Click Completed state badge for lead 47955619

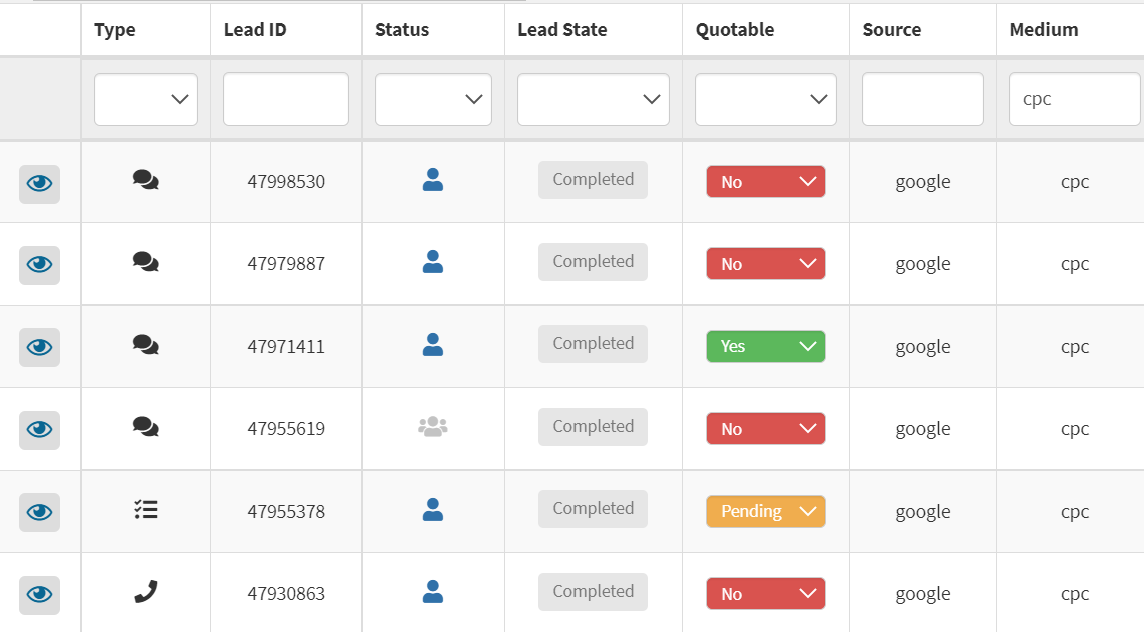click(593, 426)
